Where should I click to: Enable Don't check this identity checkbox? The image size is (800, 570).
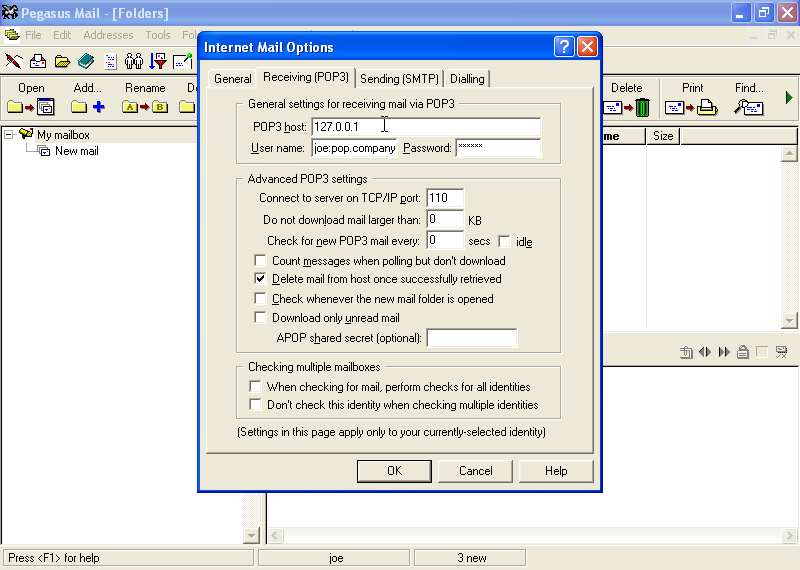click(255, 405)
